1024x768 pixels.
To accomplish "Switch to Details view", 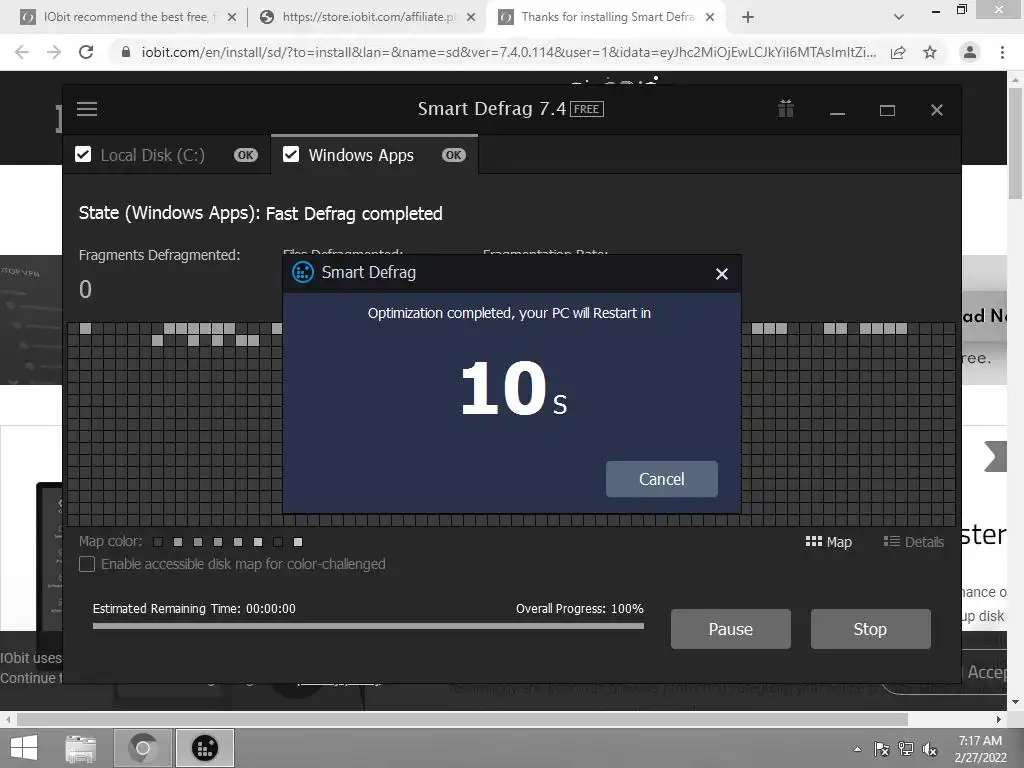I will click(914, 541).
